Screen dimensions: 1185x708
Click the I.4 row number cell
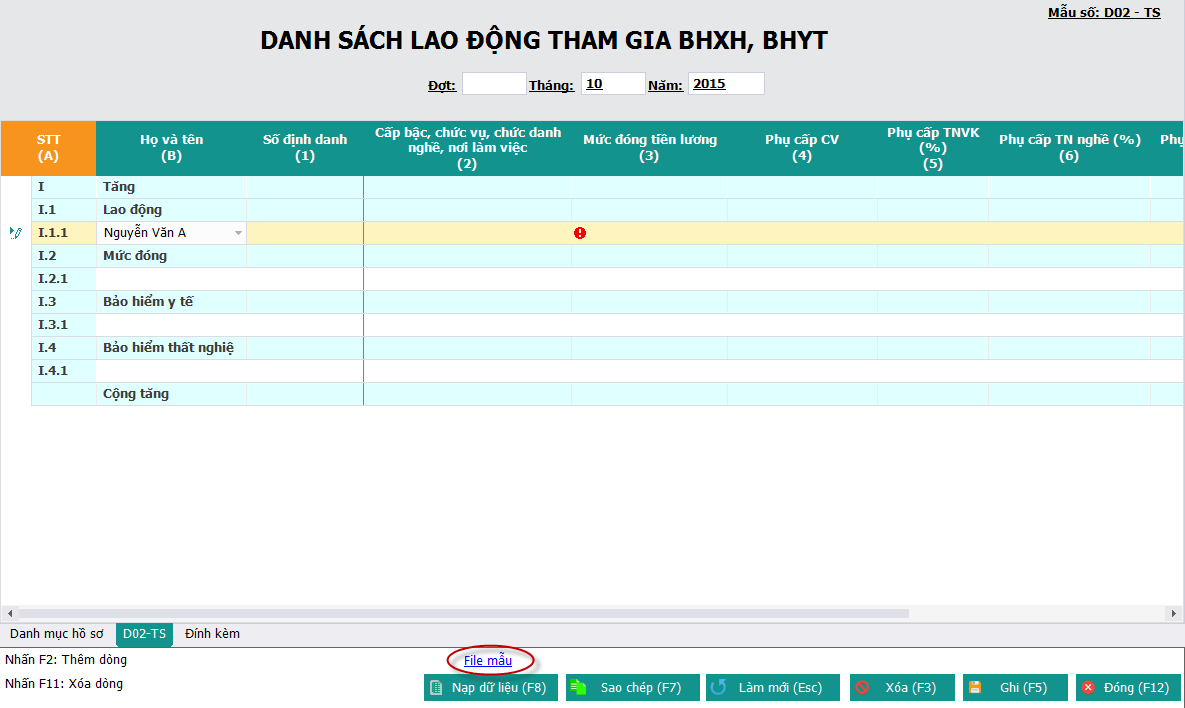coord(63,348)
